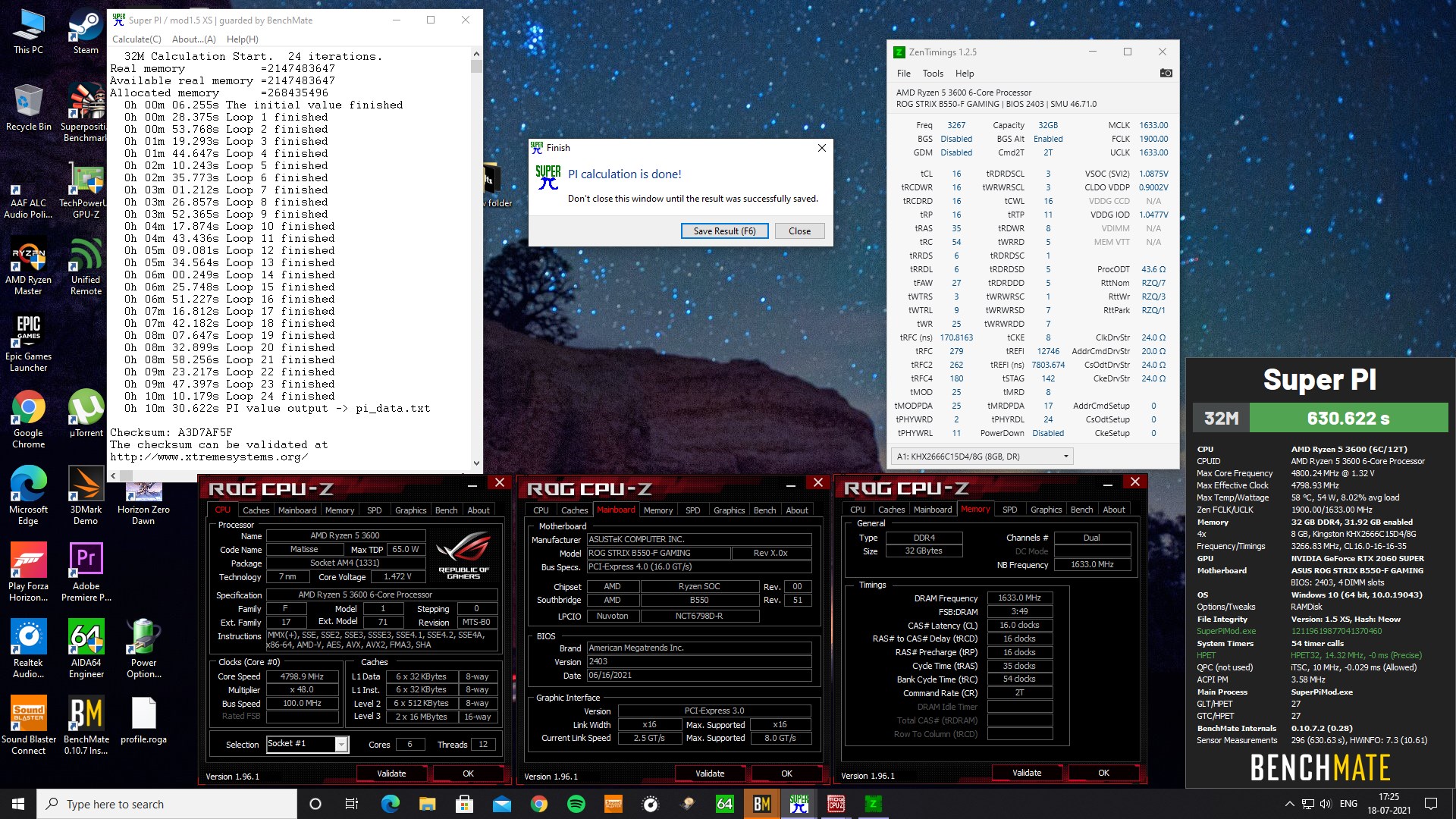Image resolution: width=1456 pixels, height=819 pixels.
Task: Open notification center icon
Action: (1431, 804)
